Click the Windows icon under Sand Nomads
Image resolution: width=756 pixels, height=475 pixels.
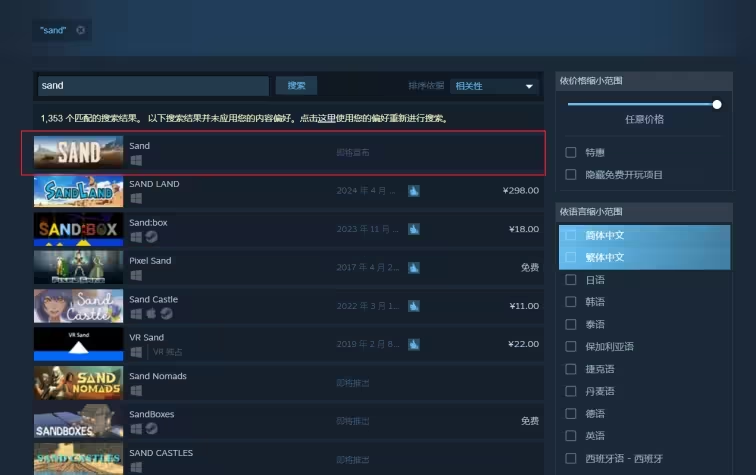point(136,390)
